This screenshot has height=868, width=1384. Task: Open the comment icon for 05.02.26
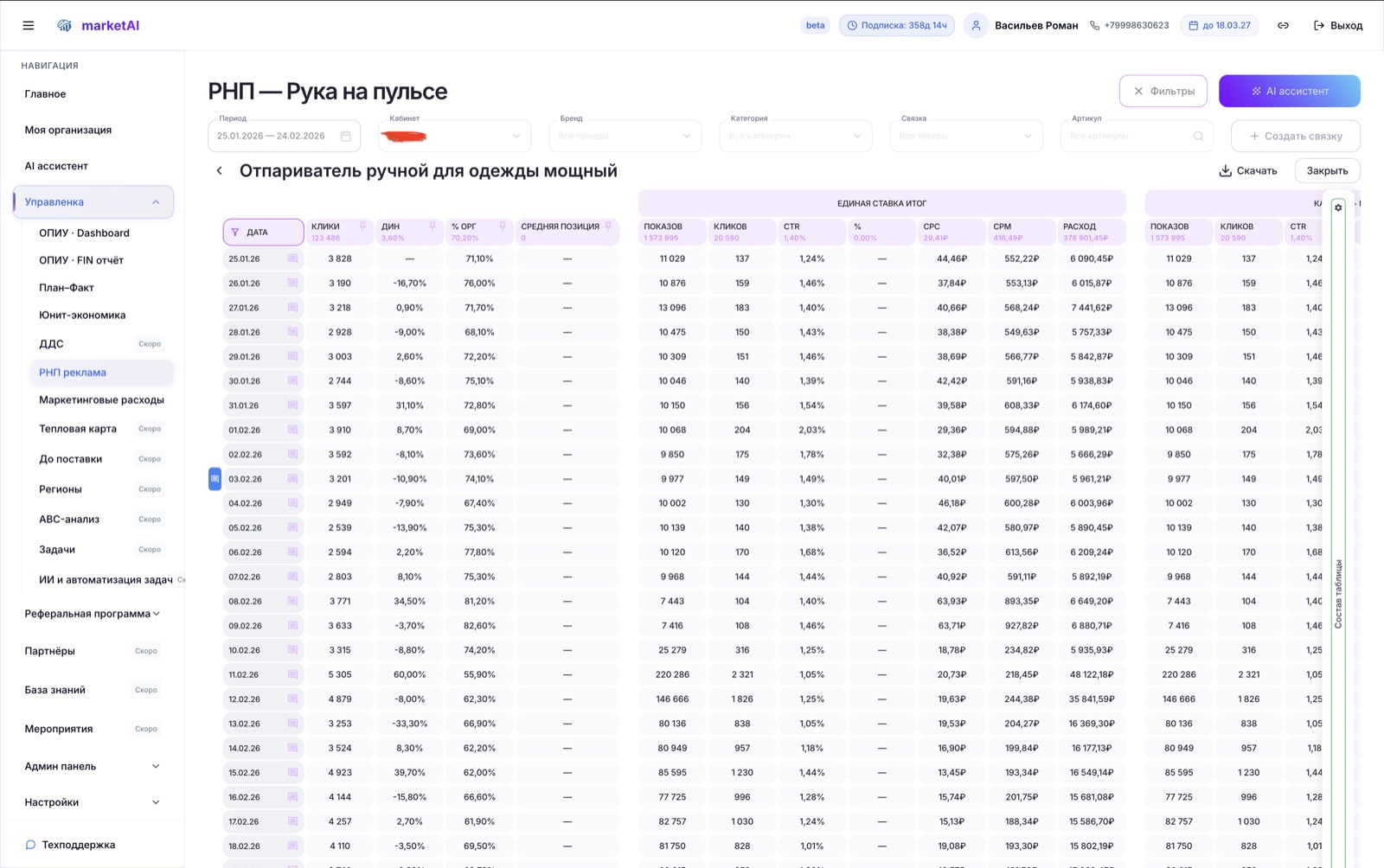[293, 527]
